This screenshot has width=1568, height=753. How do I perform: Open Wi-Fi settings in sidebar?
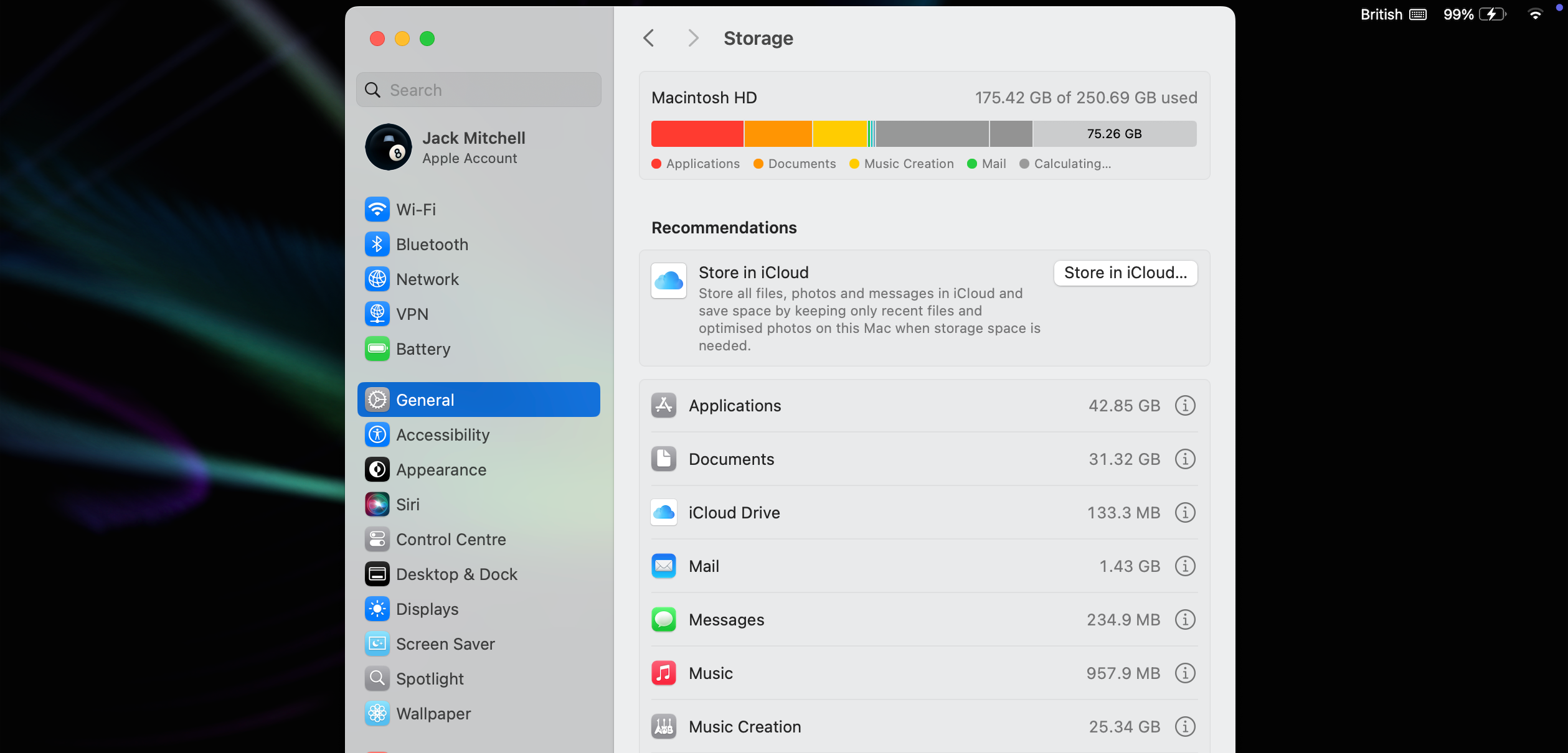[478, 210]
